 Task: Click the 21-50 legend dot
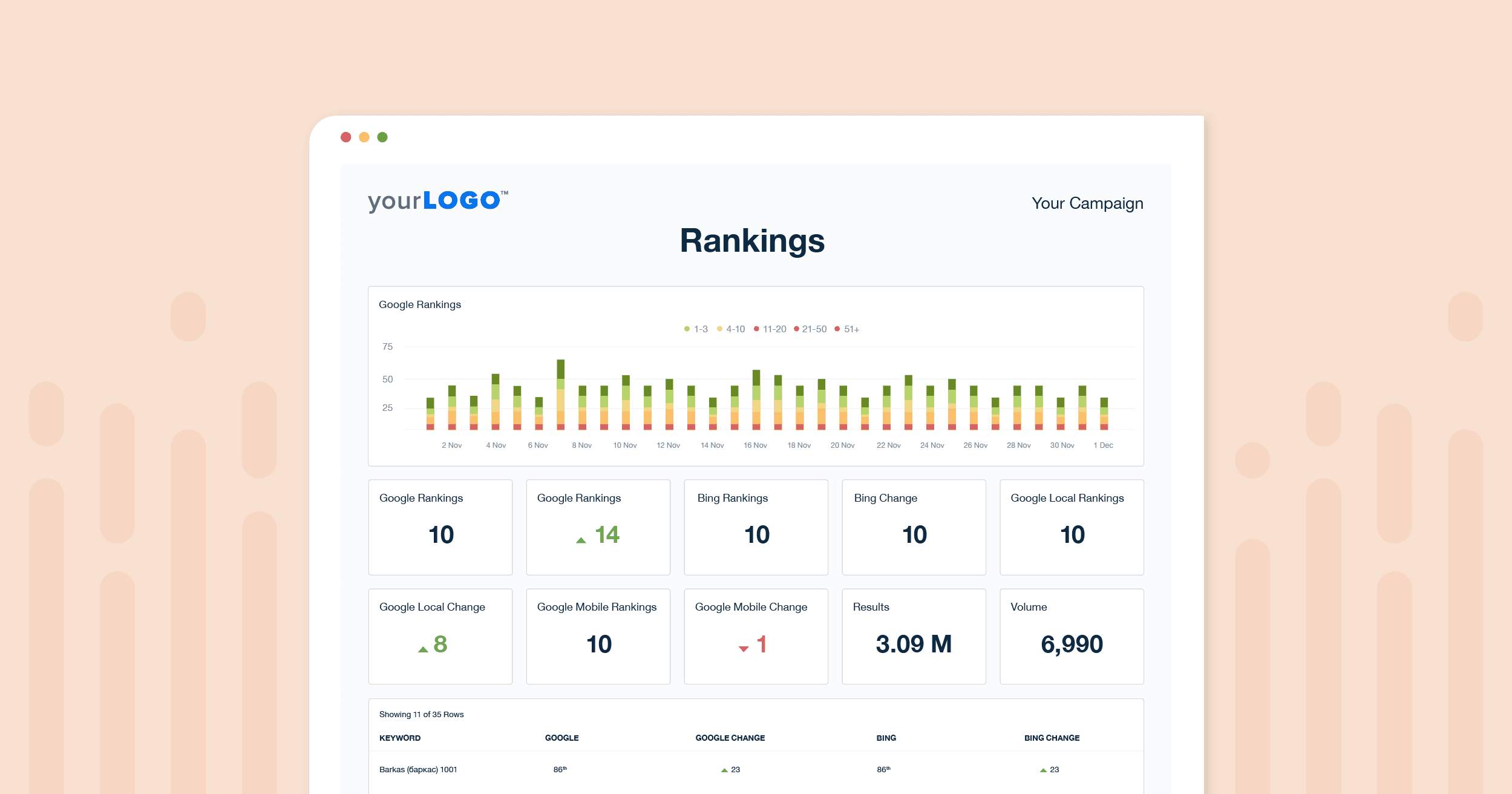(796, 329)
